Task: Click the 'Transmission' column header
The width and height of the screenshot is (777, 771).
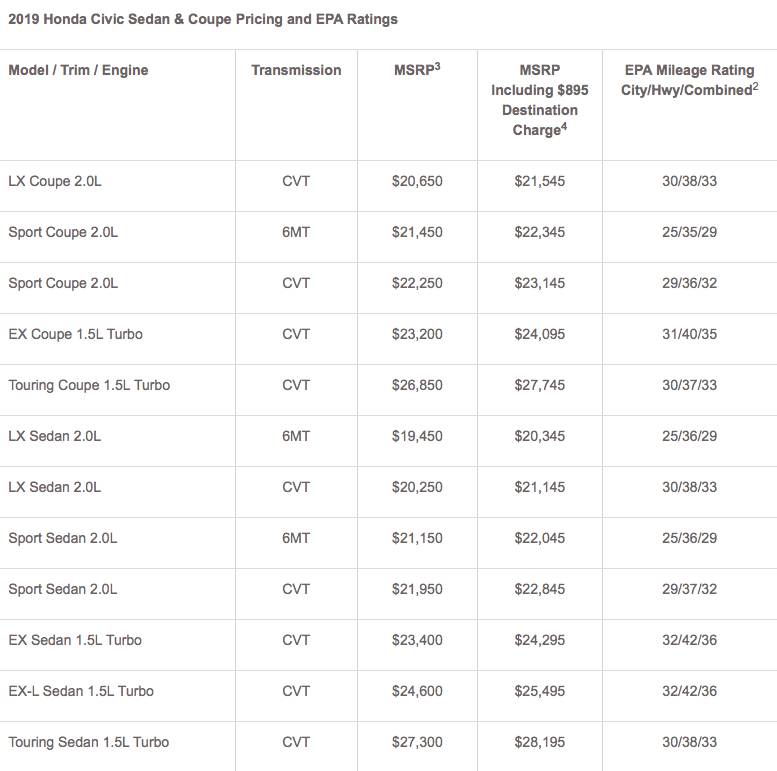Action: 296,70
